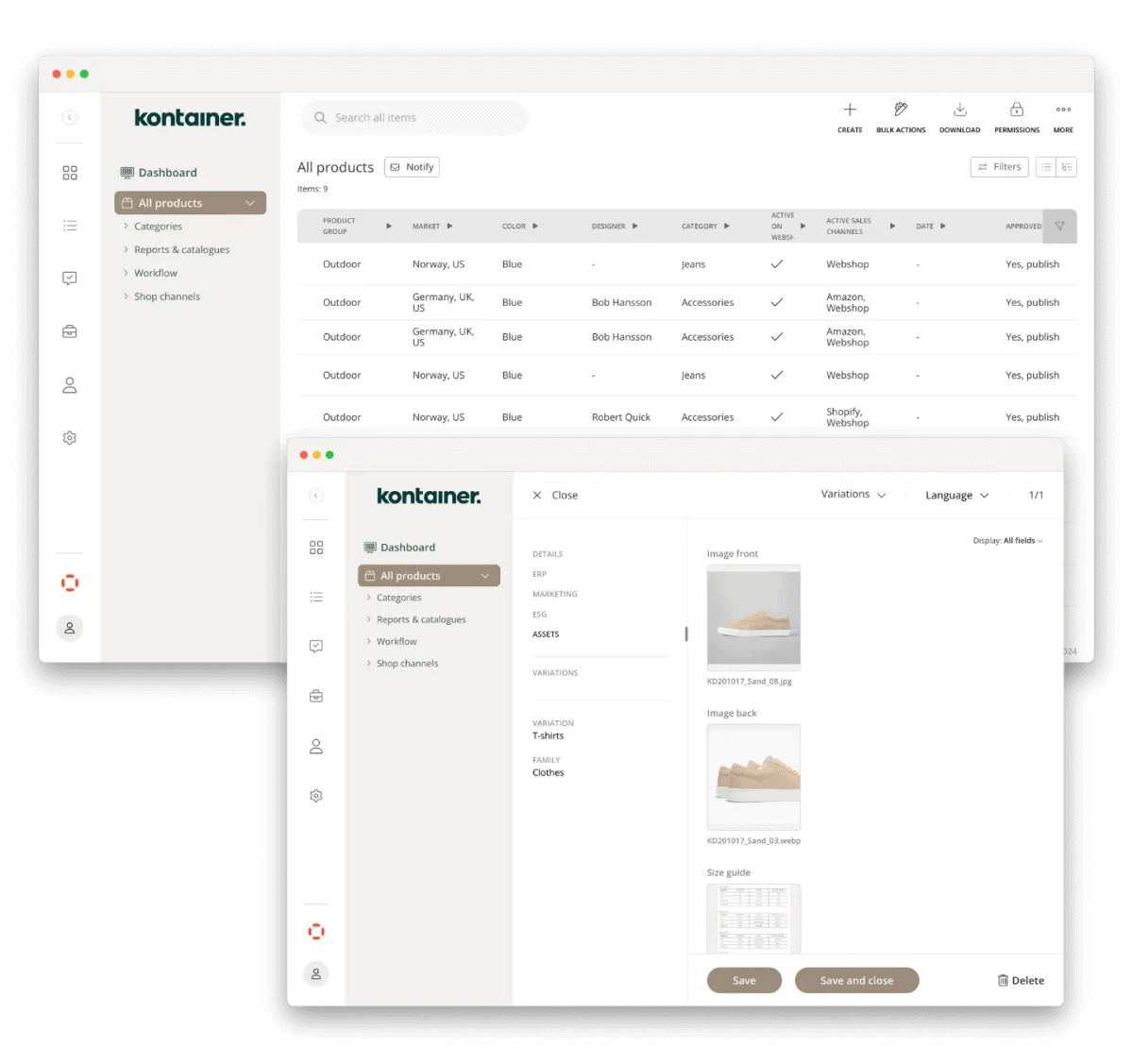Collapse sidebar arrow in back window
The width and height of the screenshot is (1133, 1064).
(x=70, y=117)
